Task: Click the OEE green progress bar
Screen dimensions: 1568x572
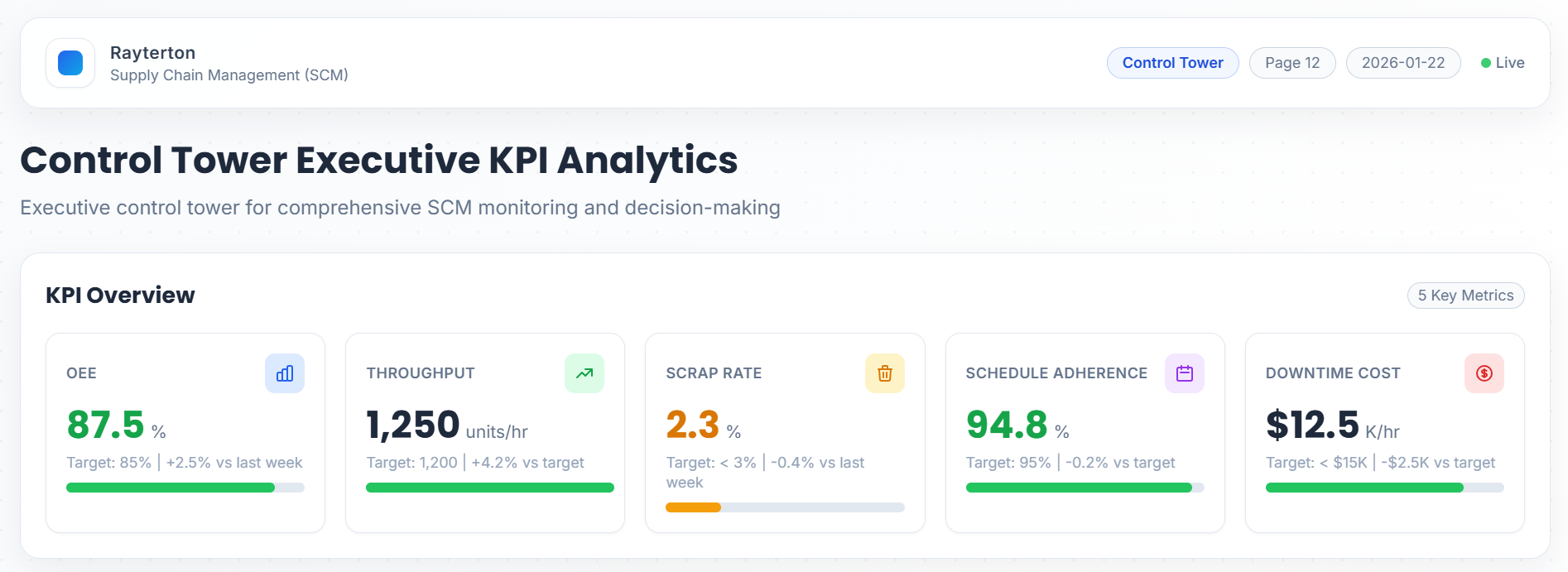Action: click(171, 488)
